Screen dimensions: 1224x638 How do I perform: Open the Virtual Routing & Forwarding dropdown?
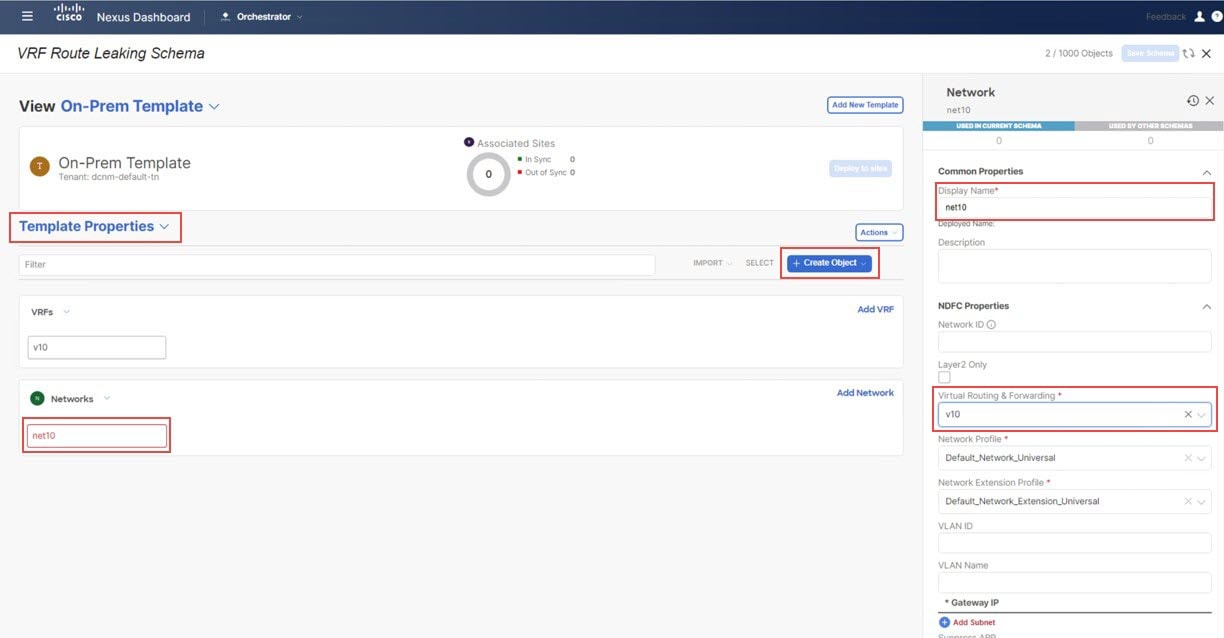click(1202, 414)
